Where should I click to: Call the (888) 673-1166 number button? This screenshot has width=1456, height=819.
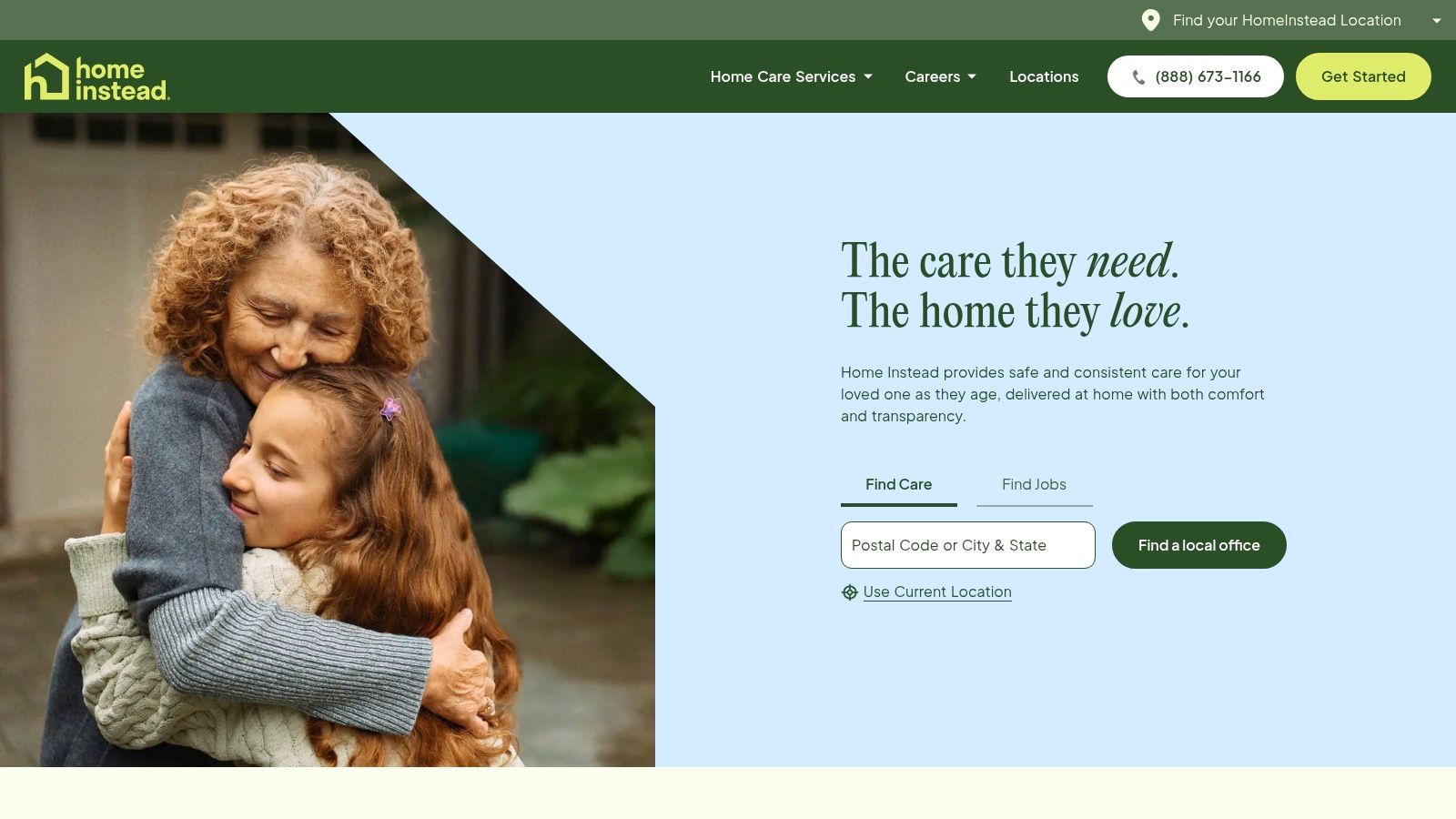pyautogui.click(x=1195, y=76)
